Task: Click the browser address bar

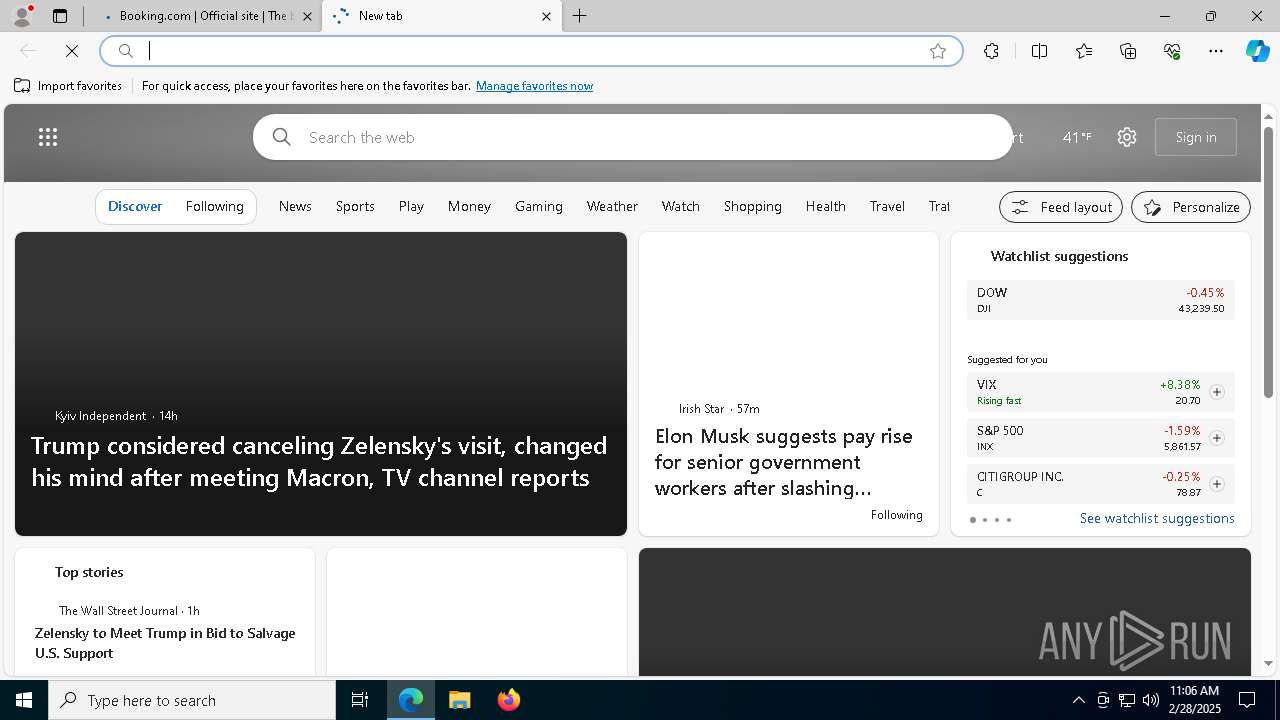Action: 530,51
